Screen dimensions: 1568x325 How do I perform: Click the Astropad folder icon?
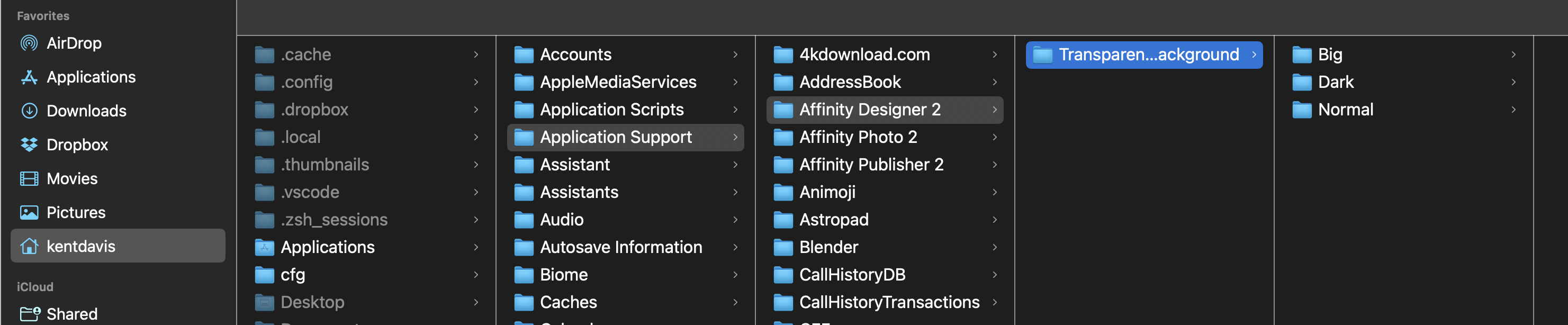click(783, 220)
